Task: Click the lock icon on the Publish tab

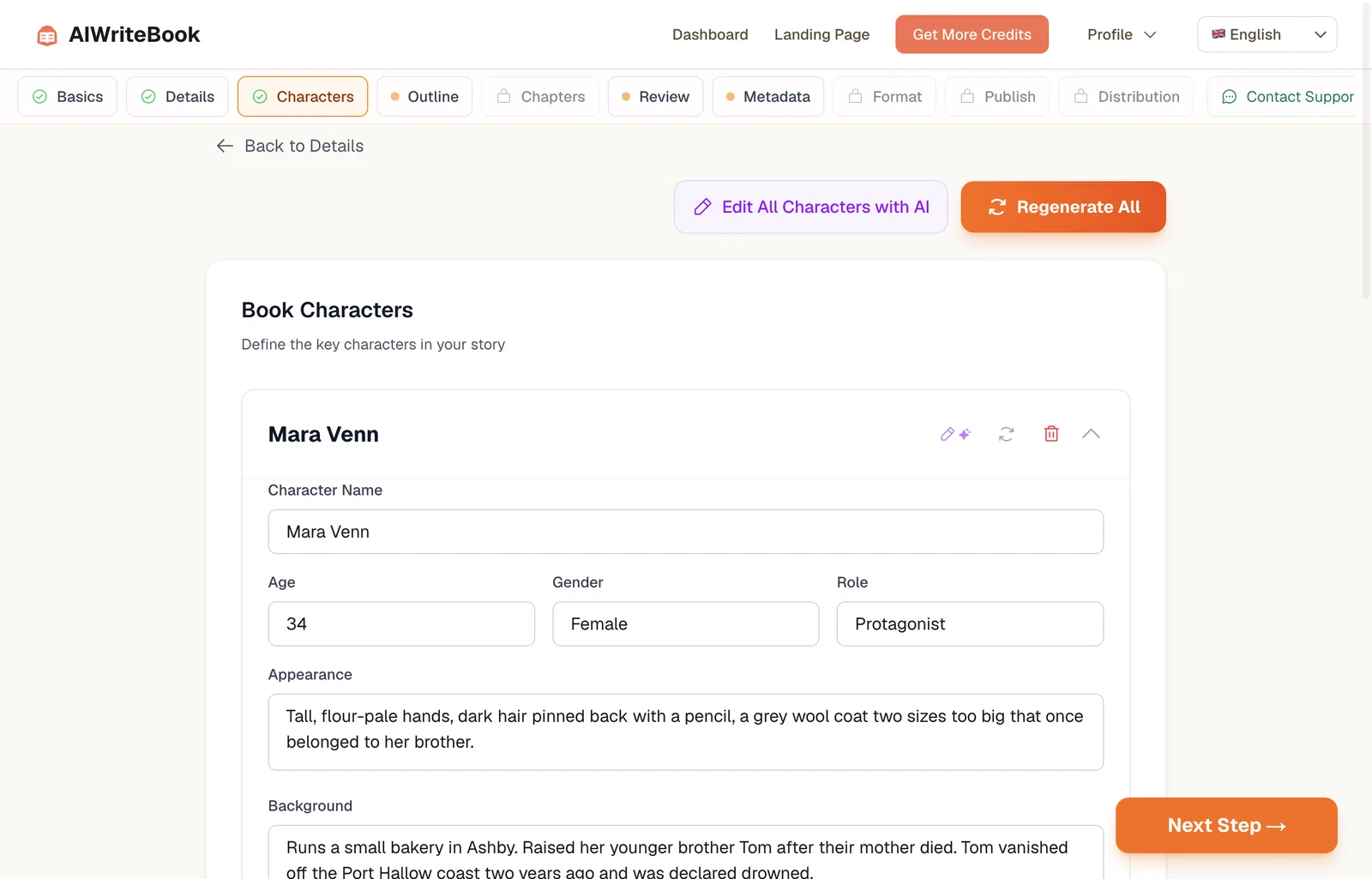Action: click(967, 96)
